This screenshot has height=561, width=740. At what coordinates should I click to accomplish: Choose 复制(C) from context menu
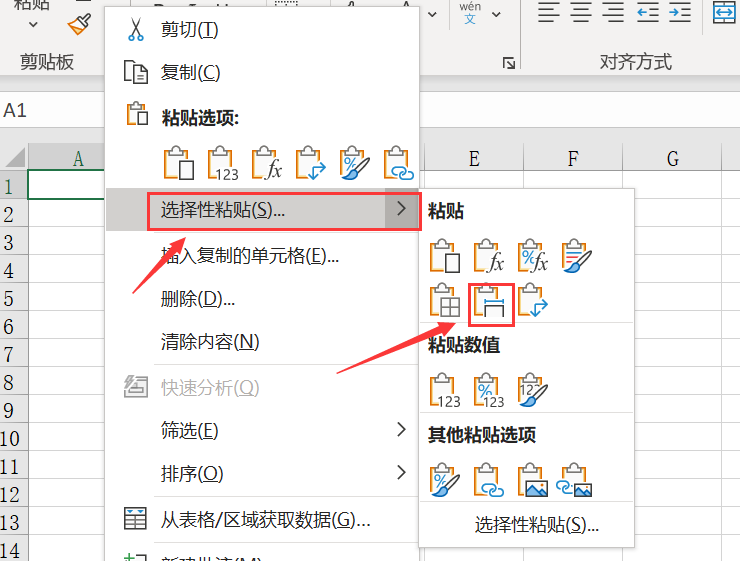(x=262, y=72)
